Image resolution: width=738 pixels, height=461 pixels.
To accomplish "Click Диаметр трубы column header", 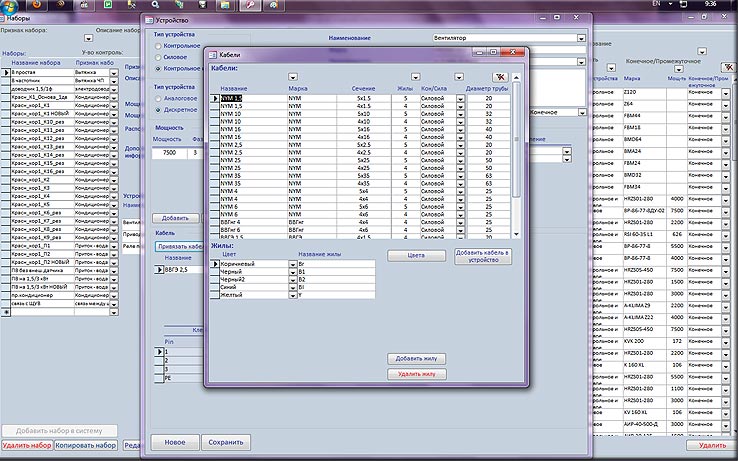I will tap(487, 89).
